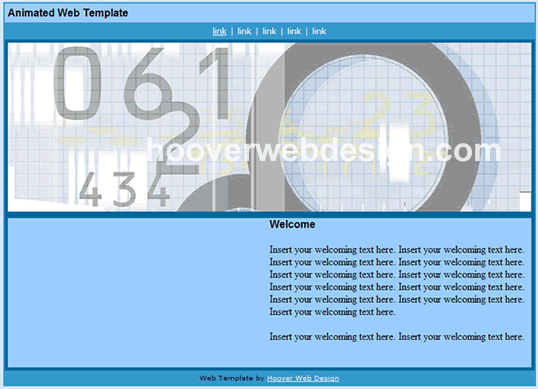
Task: Click the large digit 6 in banner
Action: pos(148,83)
